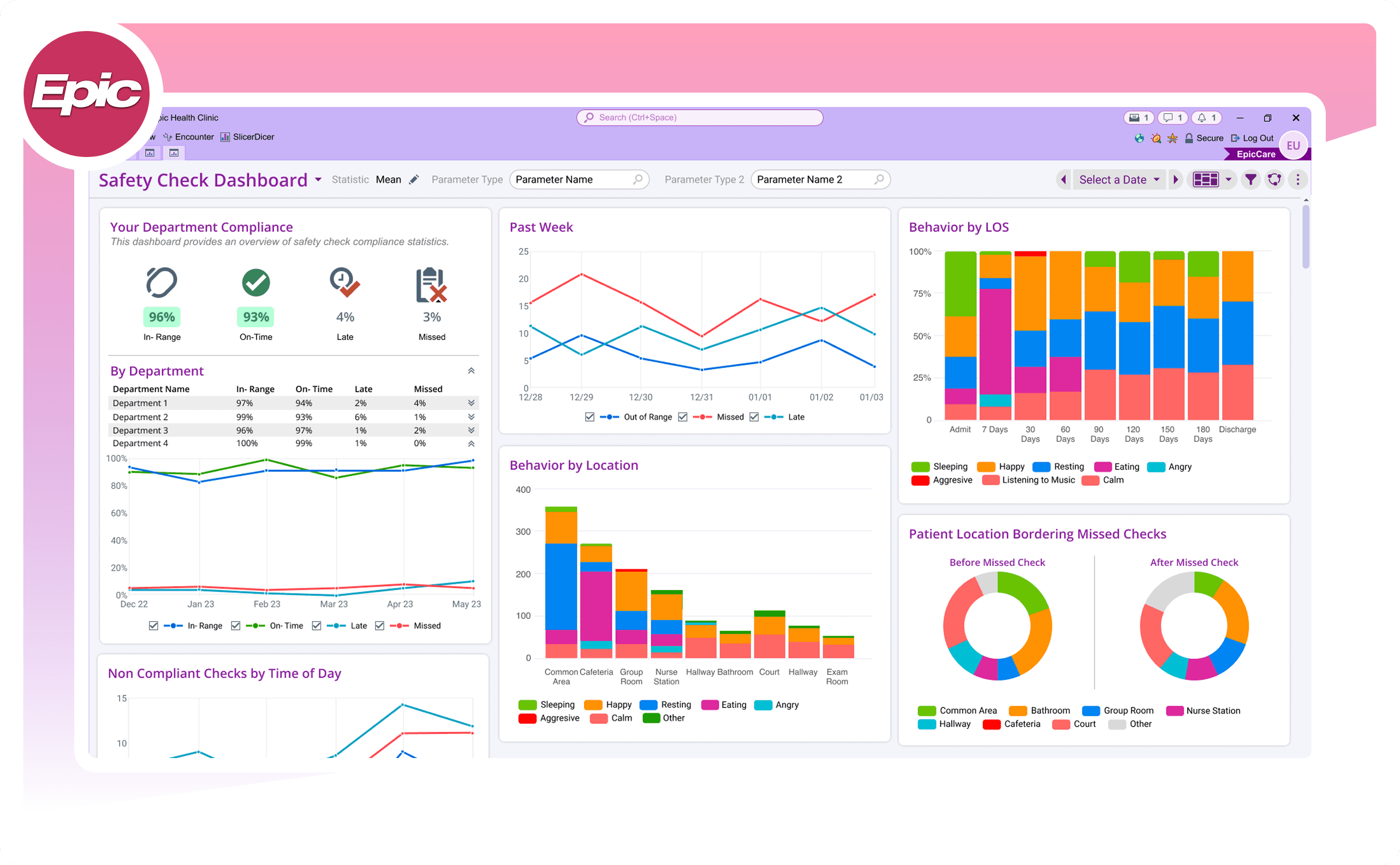Click the filter funnel icon
Viewport: 1400px width, 865px height.
coord(1250,180)
